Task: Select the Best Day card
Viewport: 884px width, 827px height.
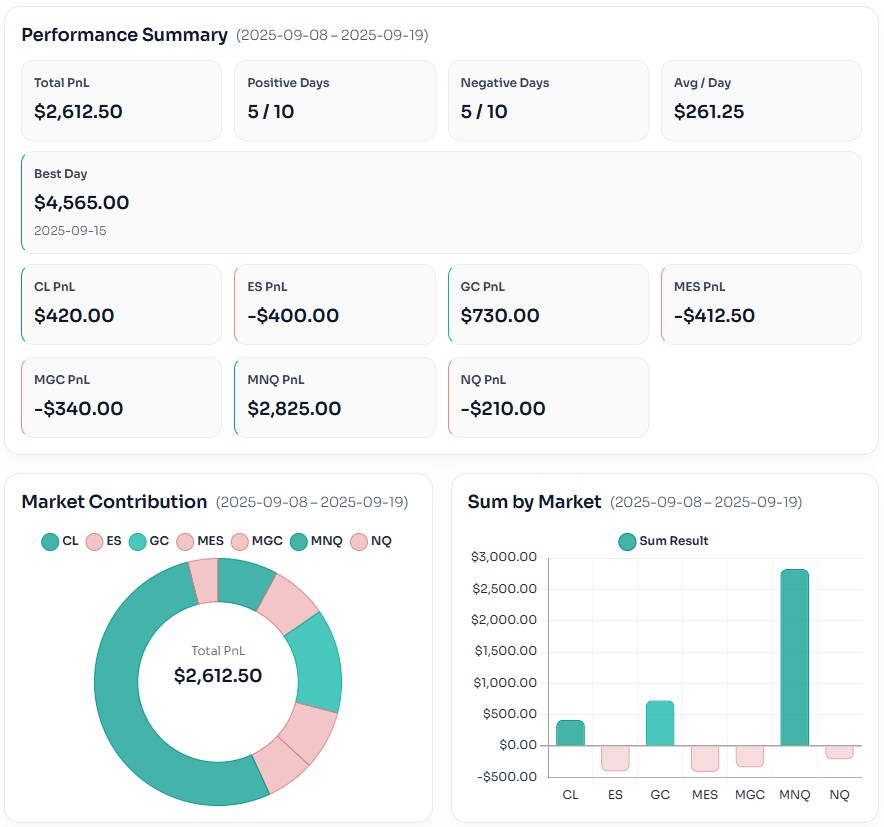Action: 440,202
